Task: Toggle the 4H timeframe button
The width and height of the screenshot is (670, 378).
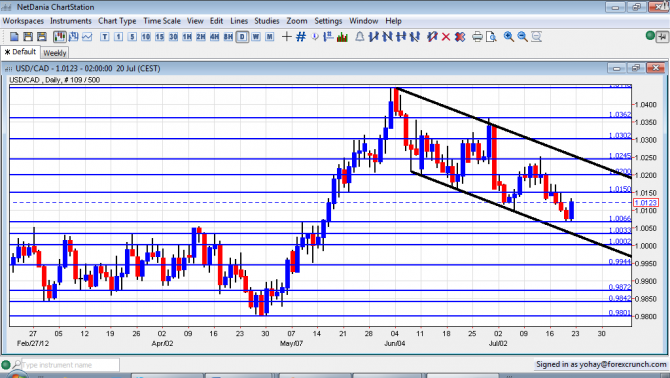Action: pyautogui.click(x=215, y=37)
